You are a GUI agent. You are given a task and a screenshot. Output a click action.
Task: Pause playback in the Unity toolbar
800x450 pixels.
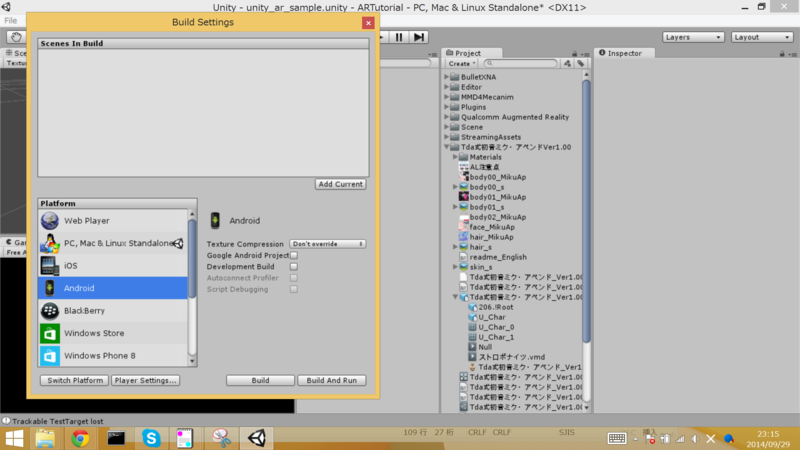pos(399,37)
